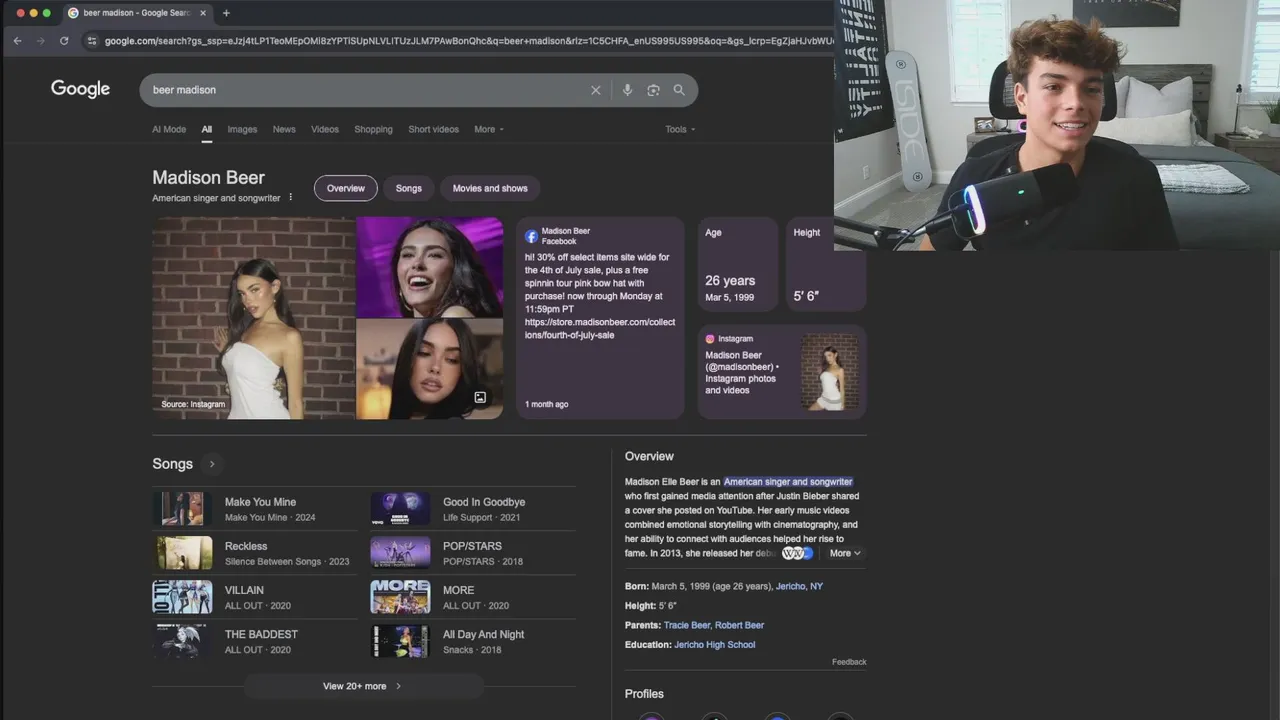Viewport: 1280px width, 720px height.
Task: Close the beer madison browser tab
Action: [x=203, y=13]
